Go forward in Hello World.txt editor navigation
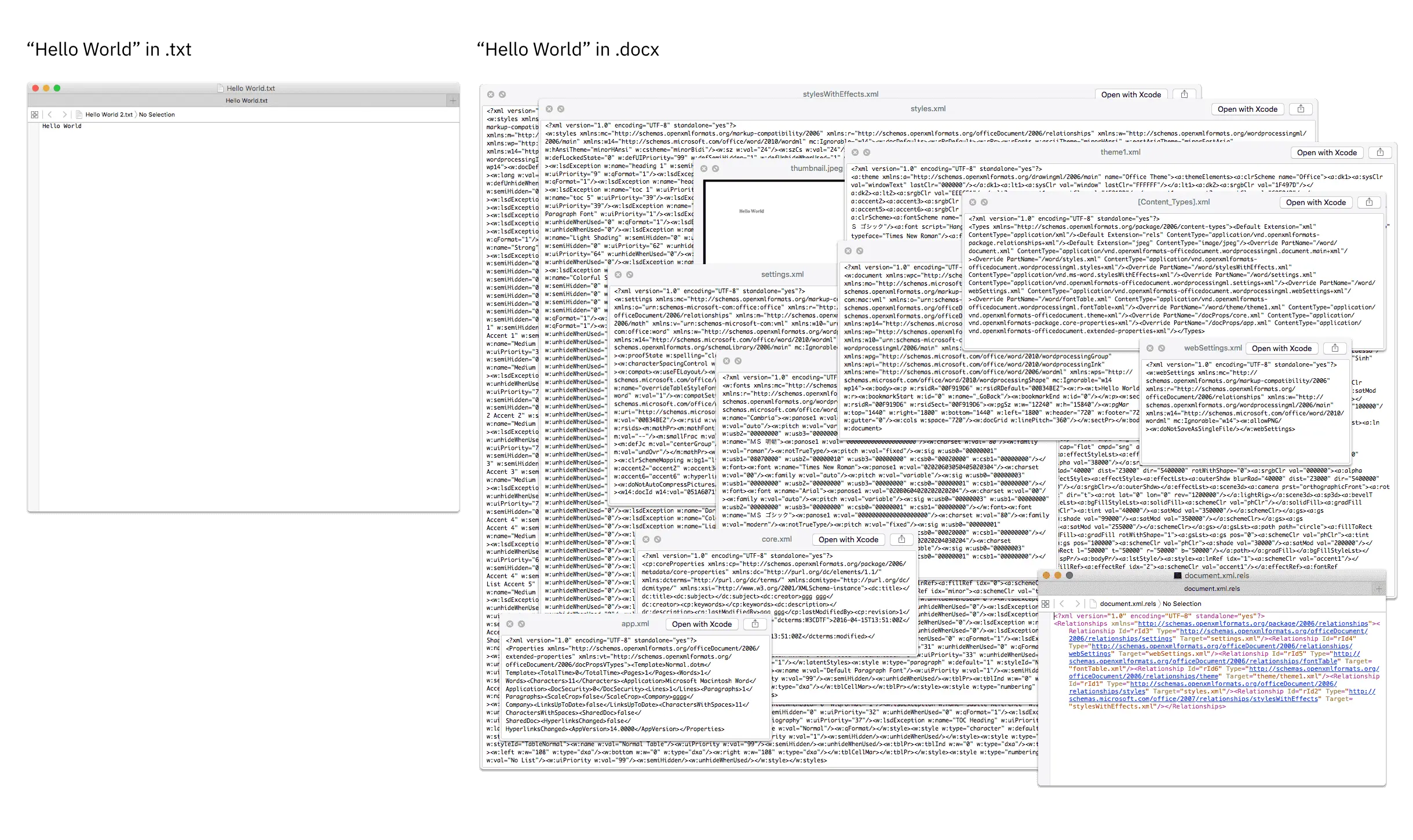 pos(64,115)
